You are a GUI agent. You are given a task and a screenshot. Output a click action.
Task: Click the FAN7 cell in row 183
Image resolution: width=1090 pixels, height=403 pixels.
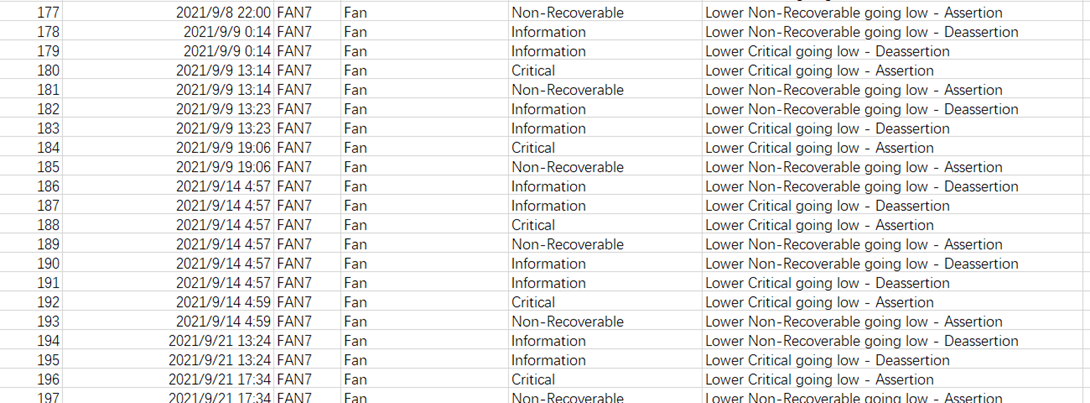tap(294, 129)
